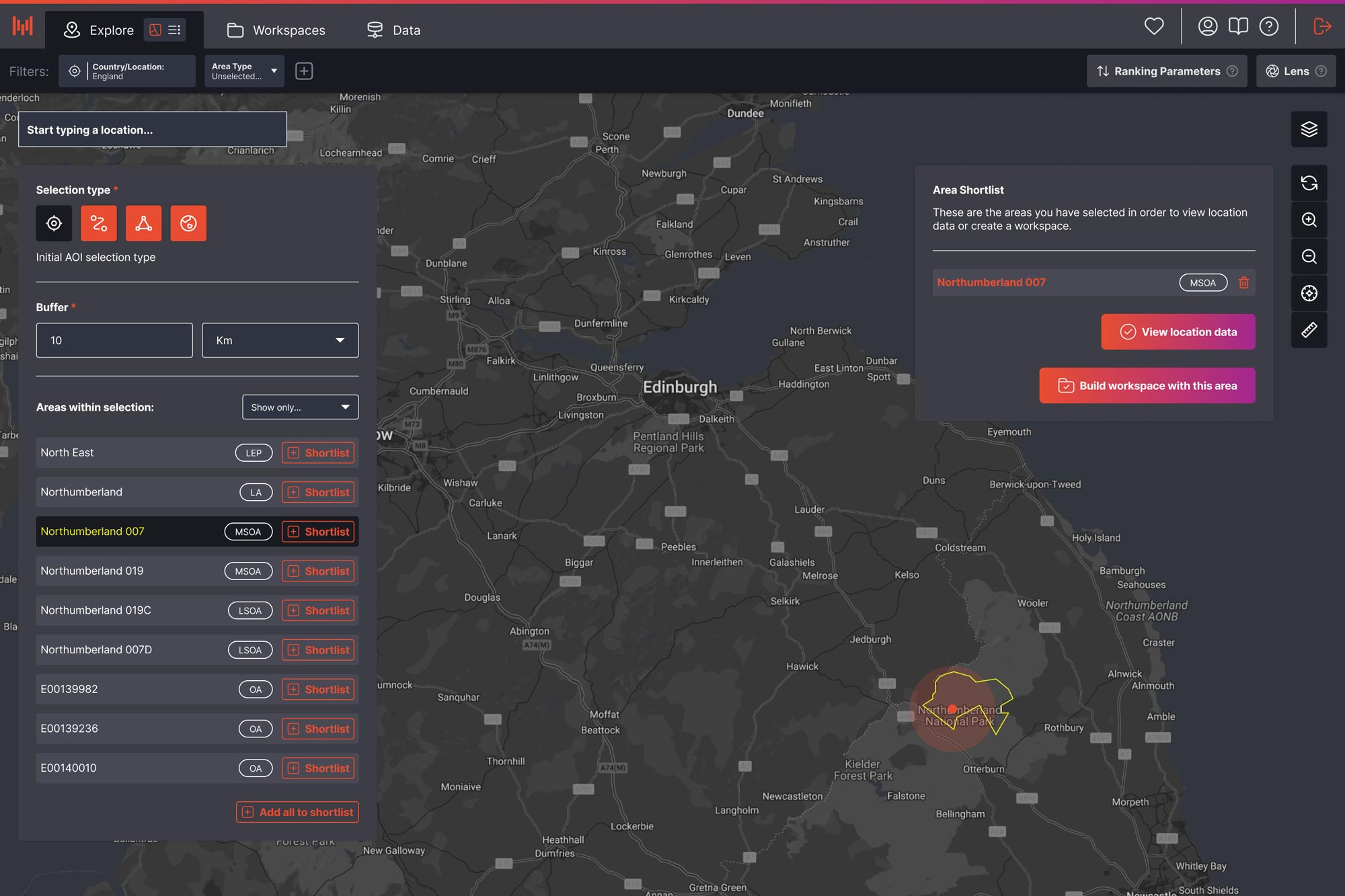
Task: Click the buffer value field showing 10
Action: 114,340
